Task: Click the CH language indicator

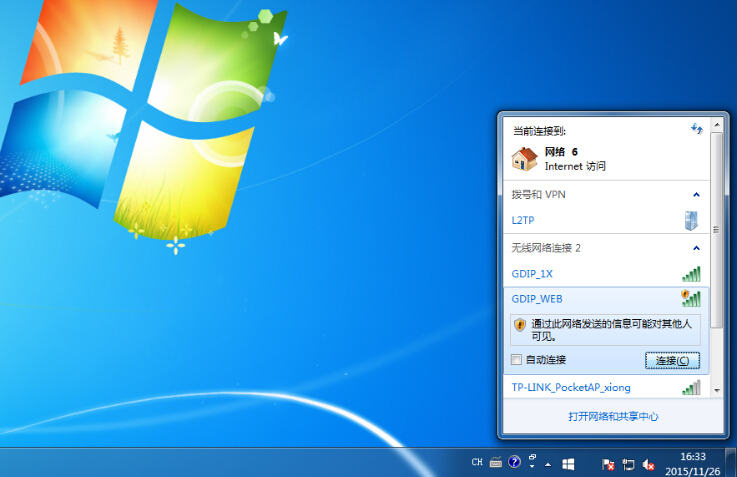Action: coord(477,463)
